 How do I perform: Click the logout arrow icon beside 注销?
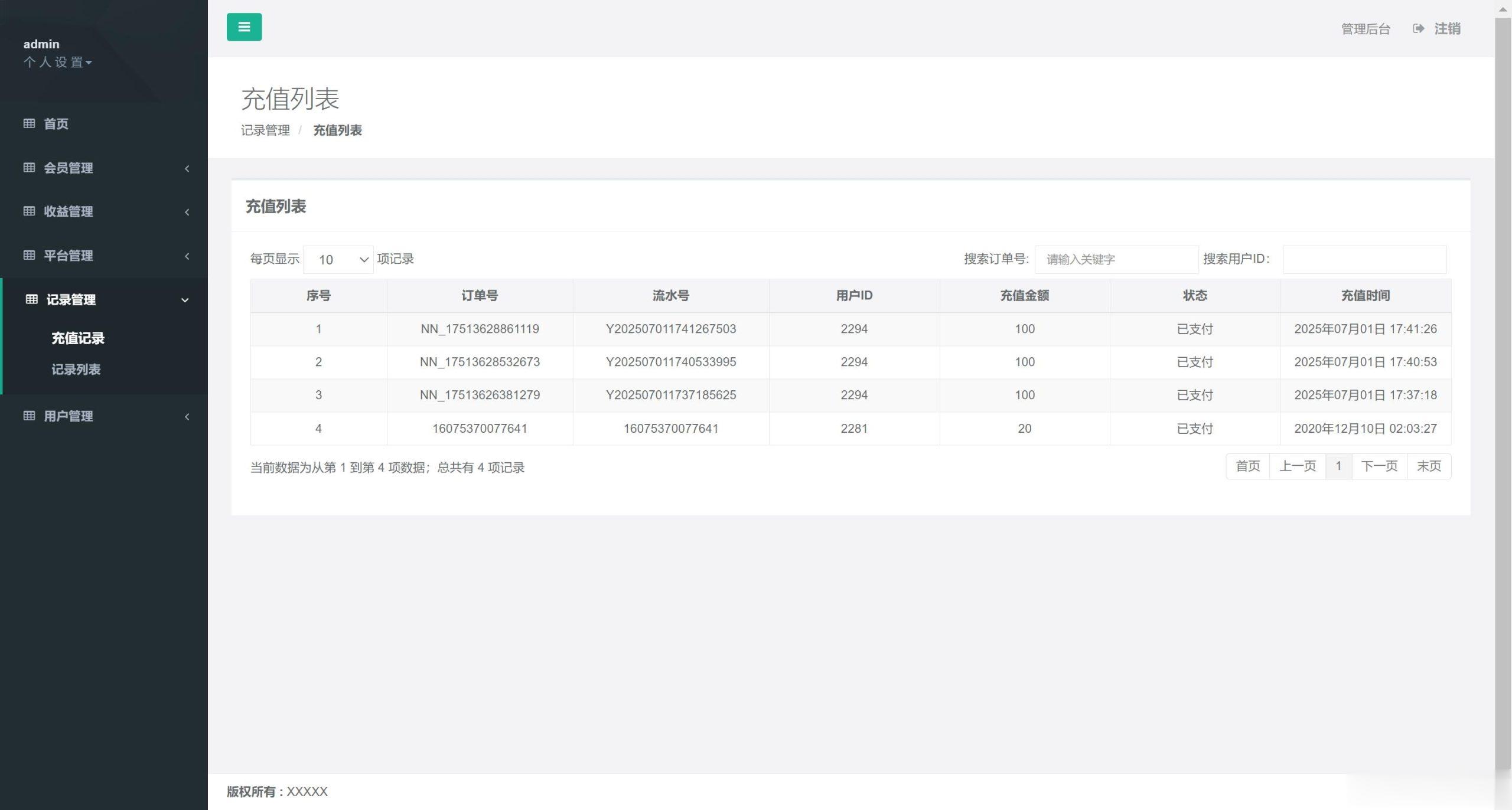pos(1418,28)
